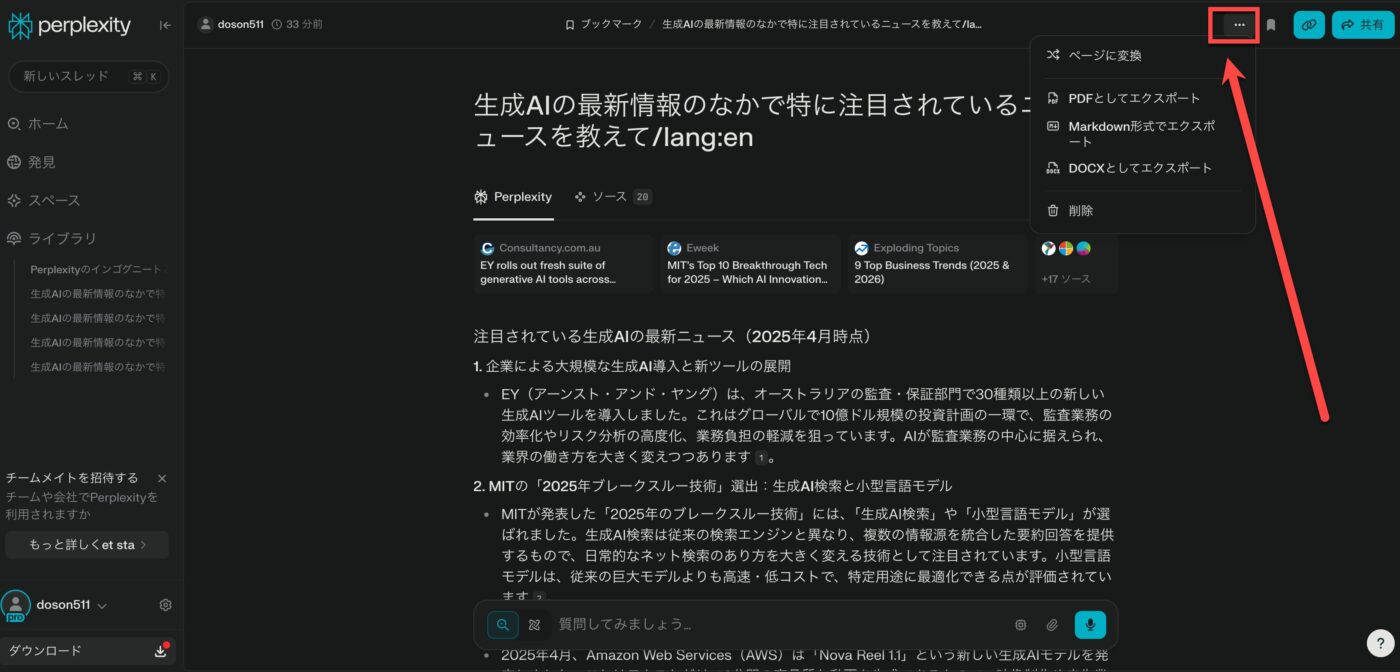1400x672 pixels.
Task: Select Markdown形式でエクスポート menu entry
Action: (1140, 133)
